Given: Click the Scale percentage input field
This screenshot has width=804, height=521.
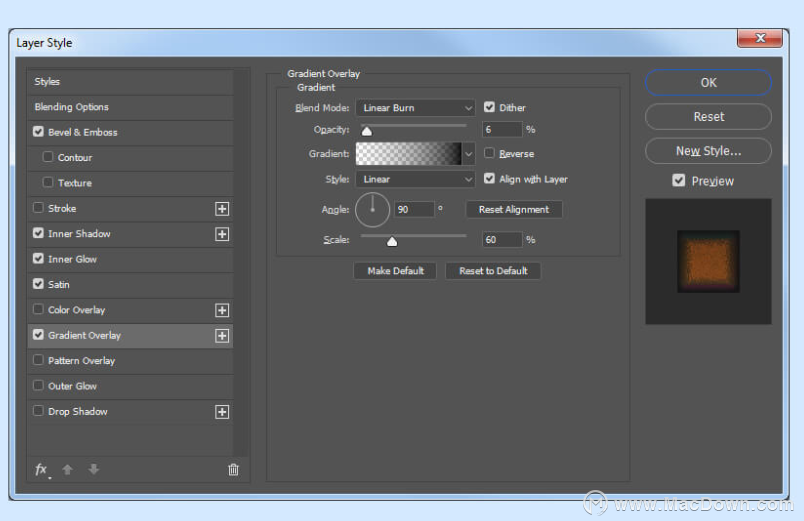Looking at the screenshot, I should click(502, 239).
